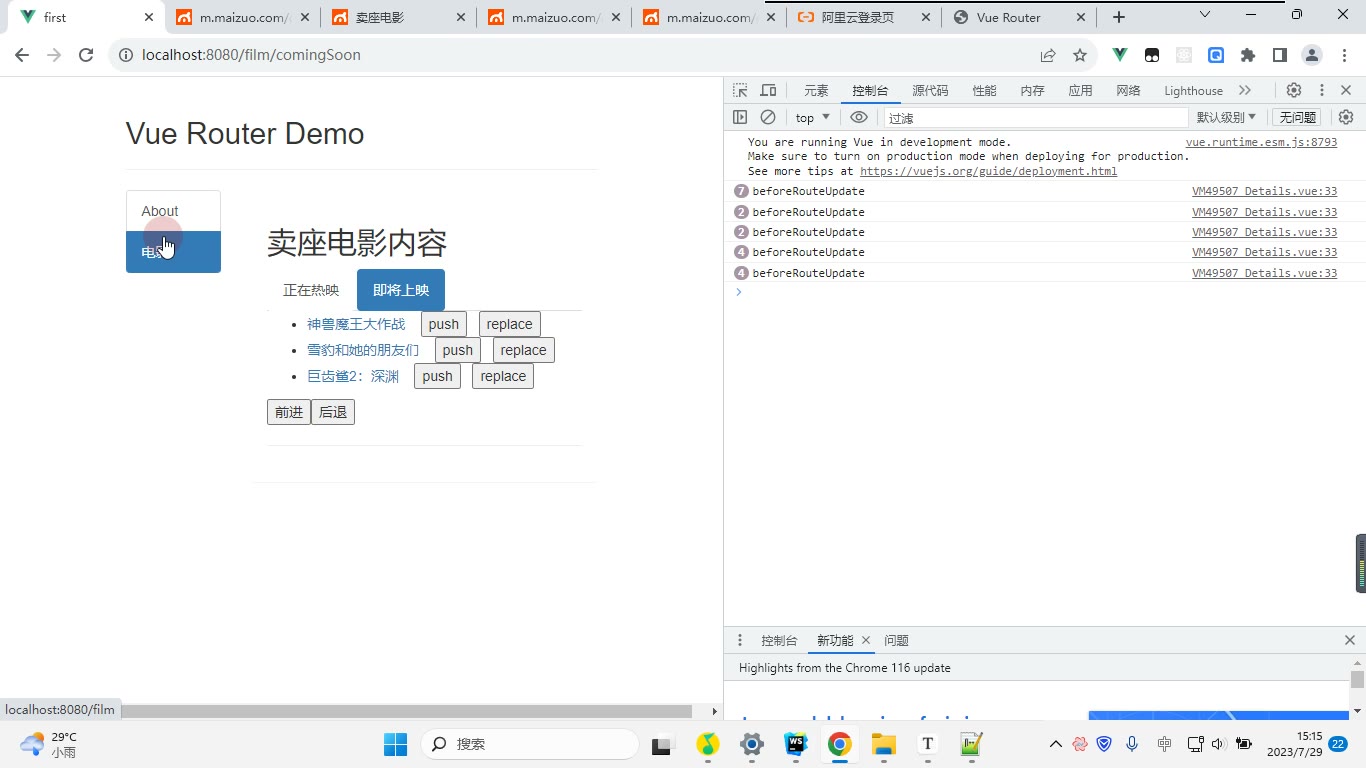Open WebStorm from the taskbar
Viewport: 1366px width, 768px height.
point(796,744)
